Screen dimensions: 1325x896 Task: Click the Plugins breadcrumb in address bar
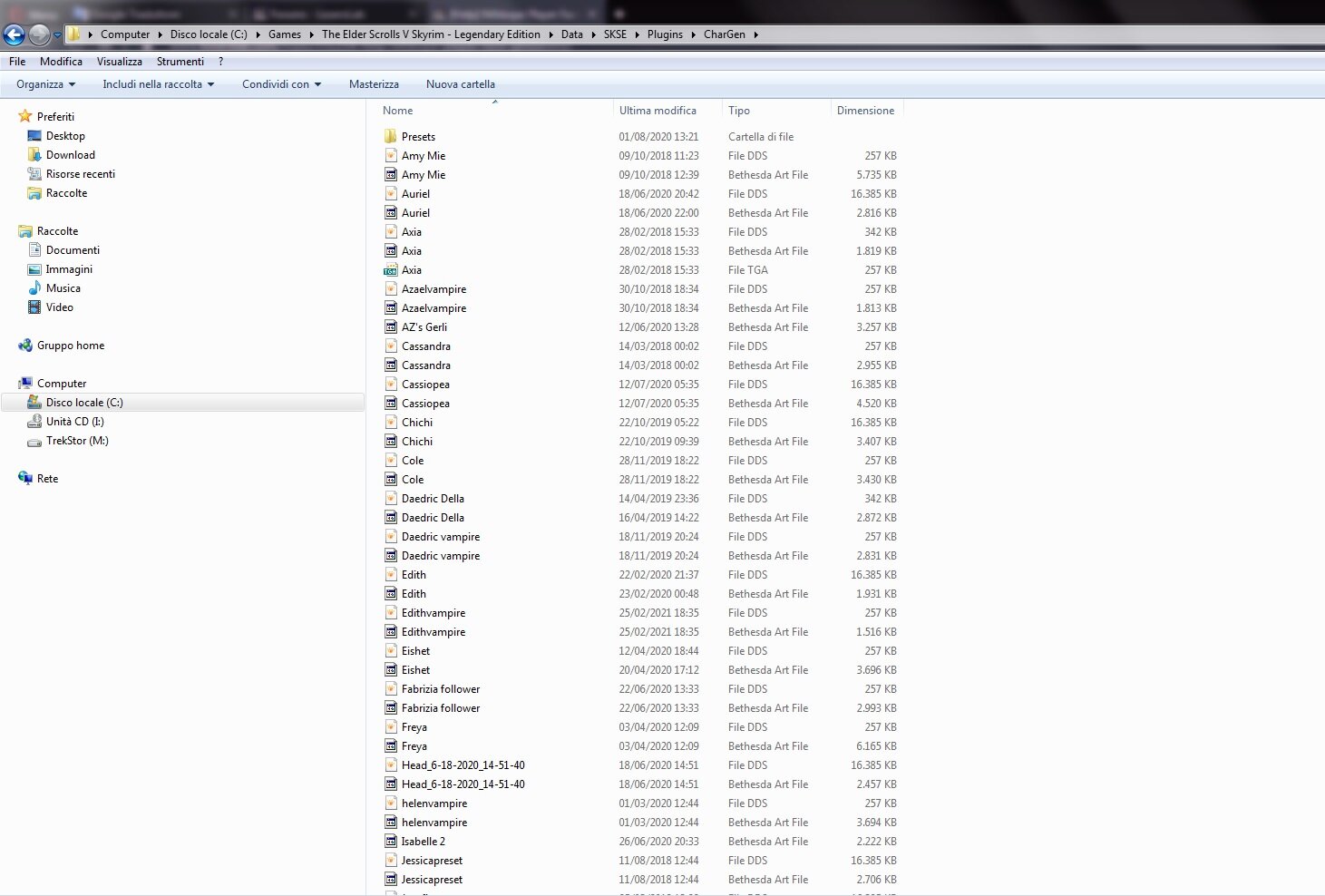tap(665, 34)
